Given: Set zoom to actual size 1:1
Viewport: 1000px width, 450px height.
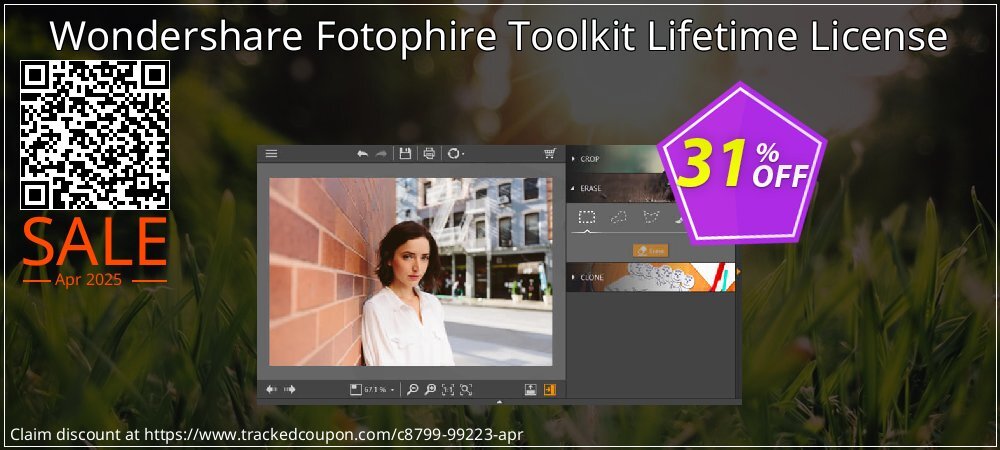Looking at the screenshot, I should pyautogui.click(x=448, y=389).
